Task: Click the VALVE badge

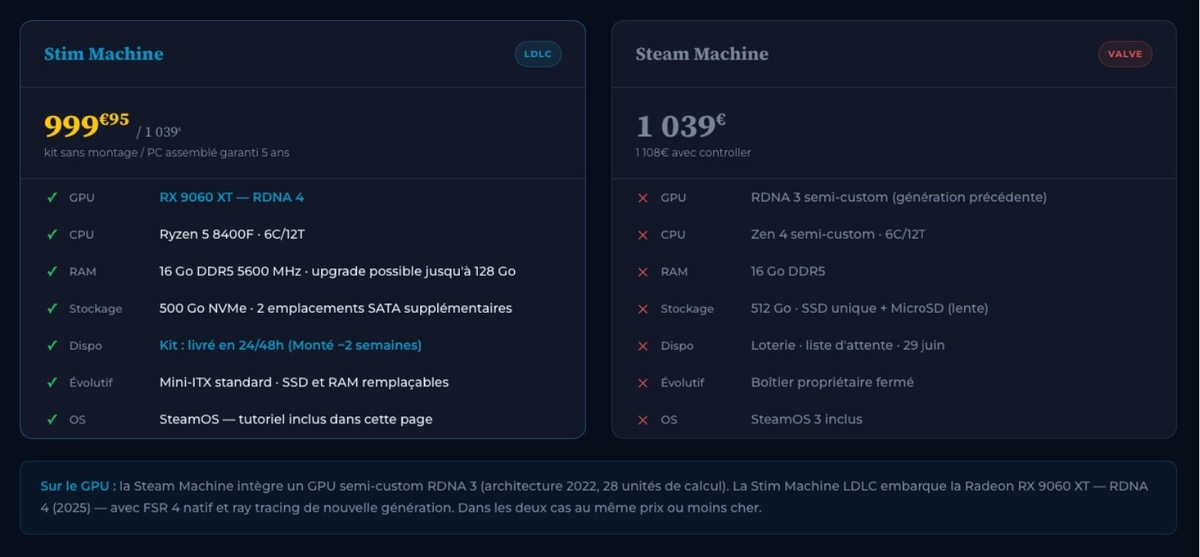Action: pos(1125,54)
